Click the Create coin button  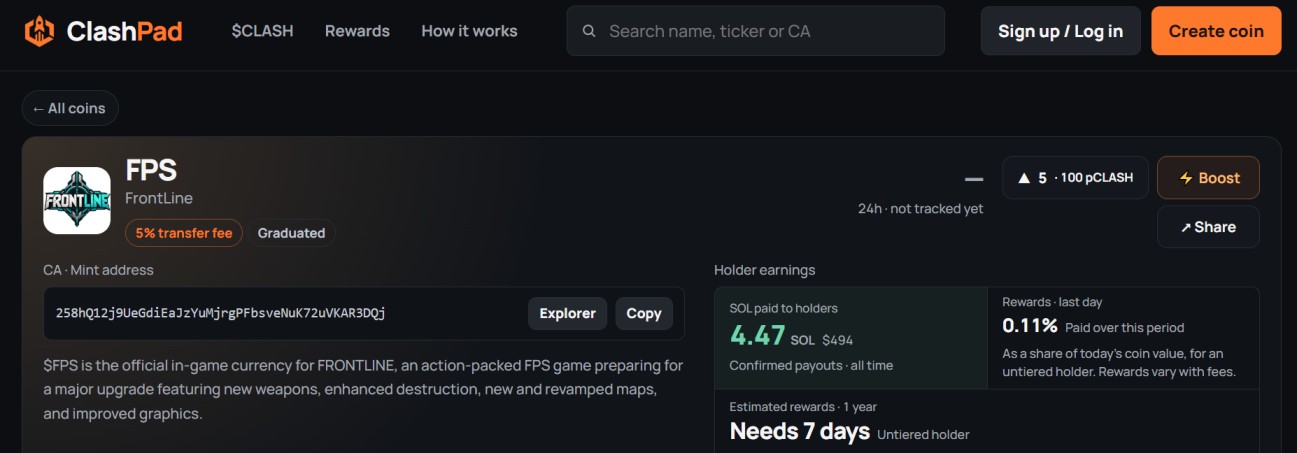point(1216,31)
